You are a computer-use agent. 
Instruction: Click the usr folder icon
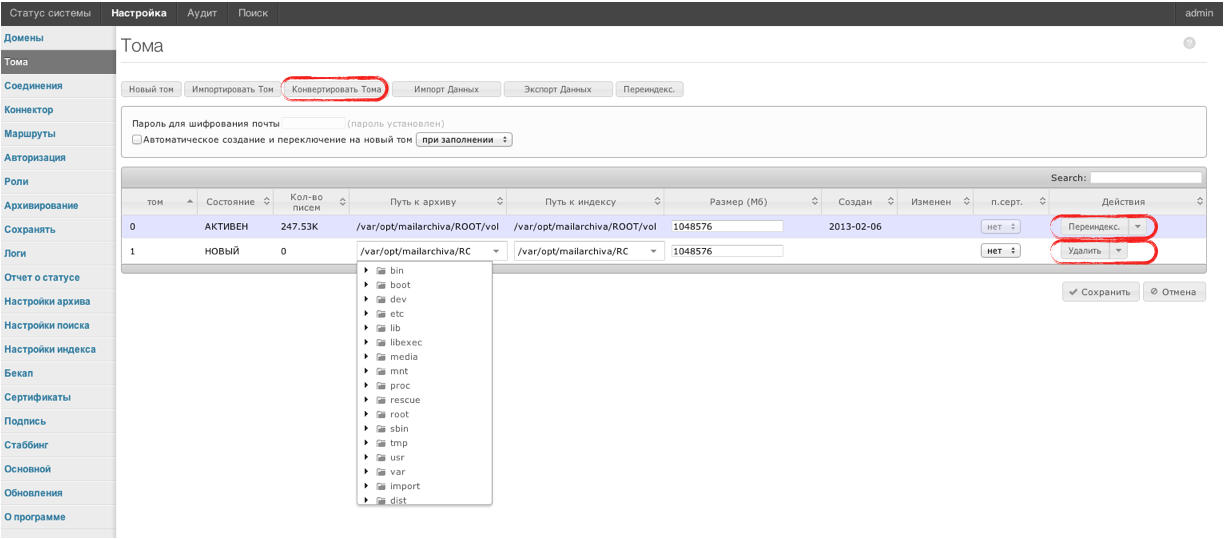[x=381, y=457]
